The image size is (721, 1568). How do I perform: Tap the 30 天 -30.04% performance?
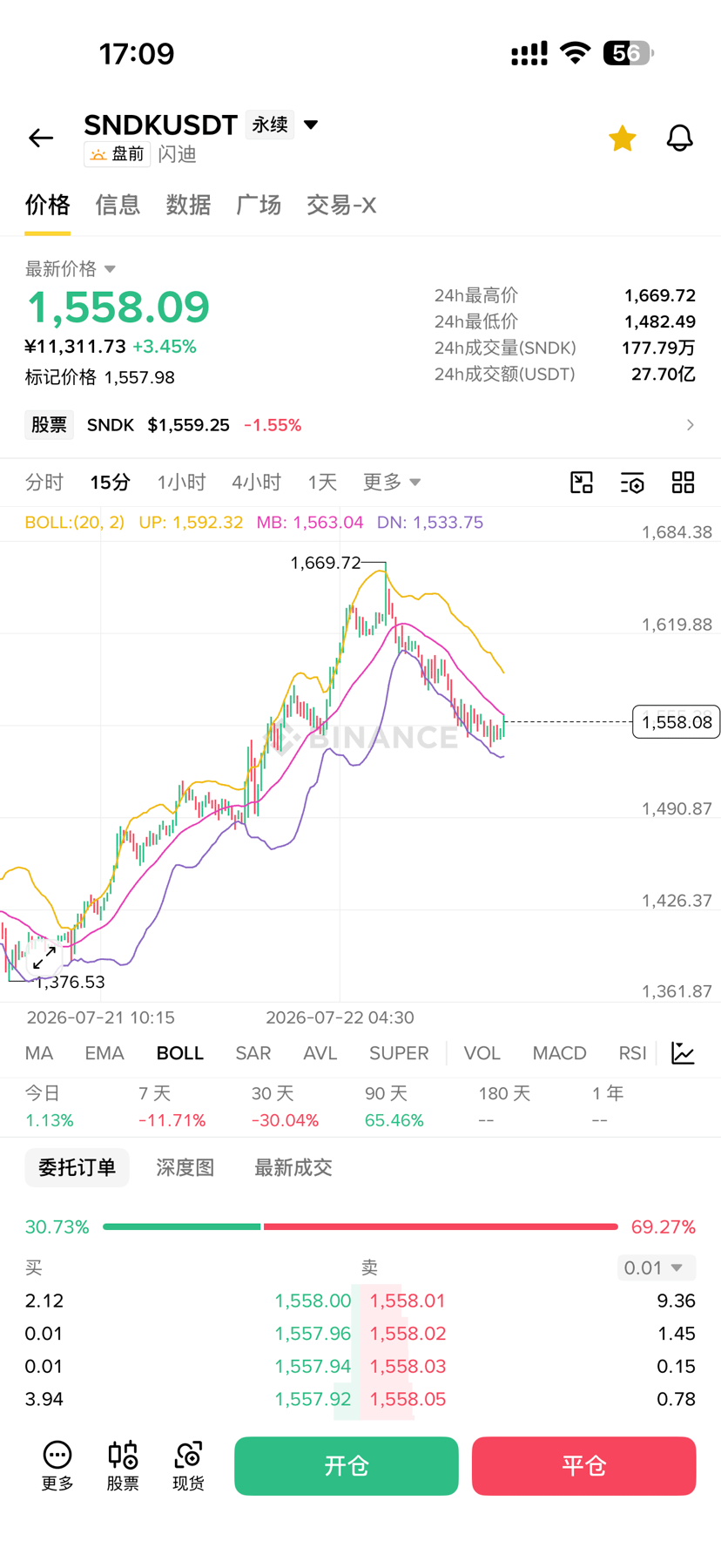tap(286, 1107)
